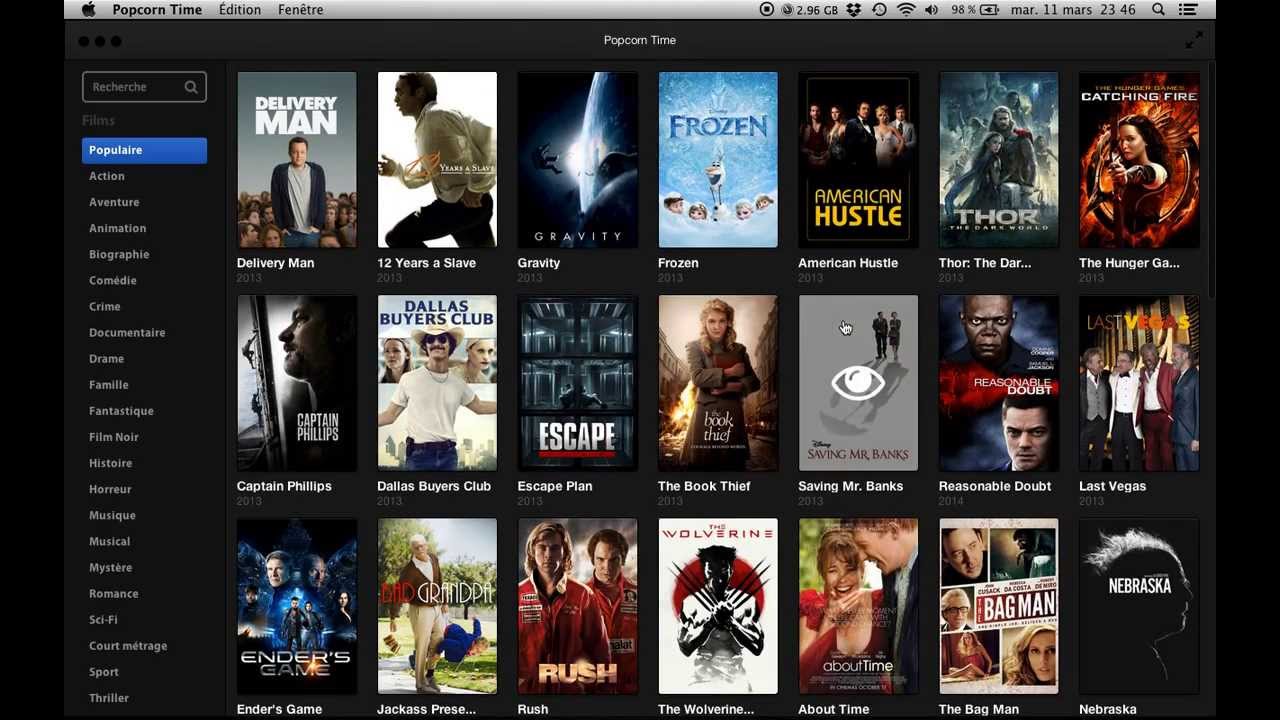Click the battery status icon
The width and height of the screenshot is (1280, 720).
coord(989,10)
